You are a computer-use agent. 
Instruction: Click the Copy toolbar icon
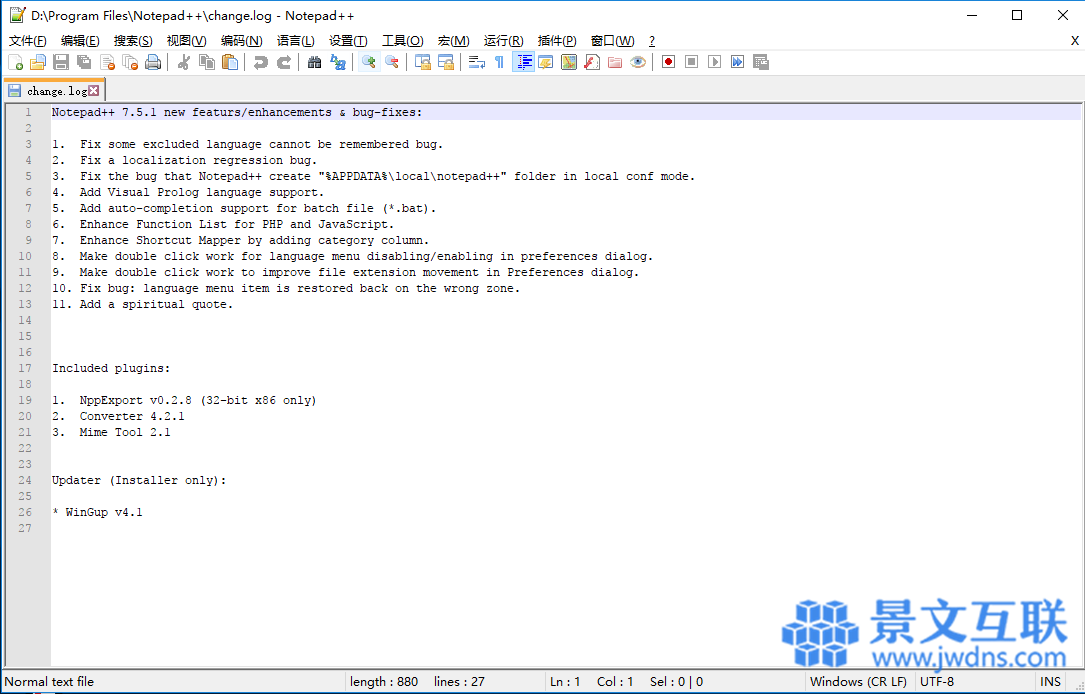click(x=206, y=62)
